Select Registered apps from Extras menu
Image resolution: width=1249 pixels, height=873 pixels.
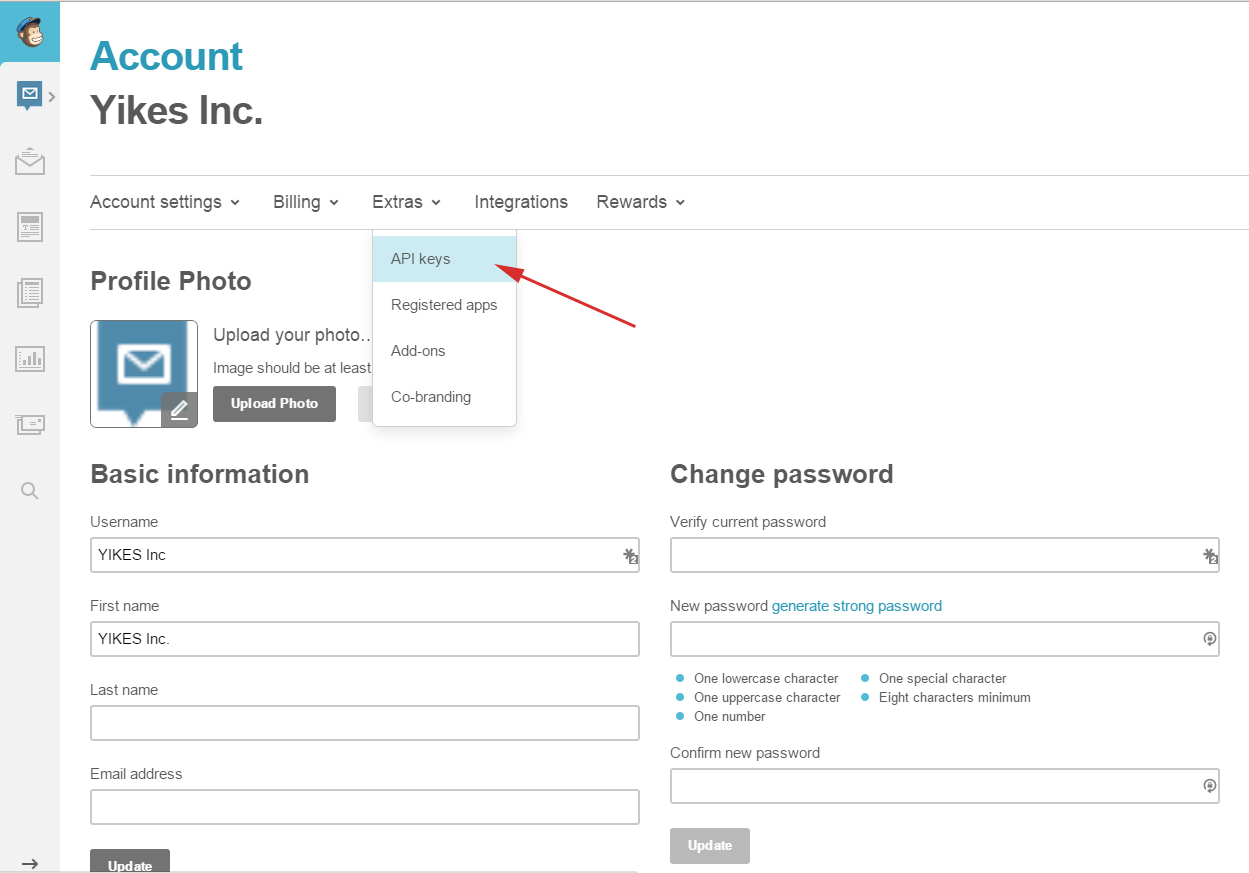[x=444, y=305]
